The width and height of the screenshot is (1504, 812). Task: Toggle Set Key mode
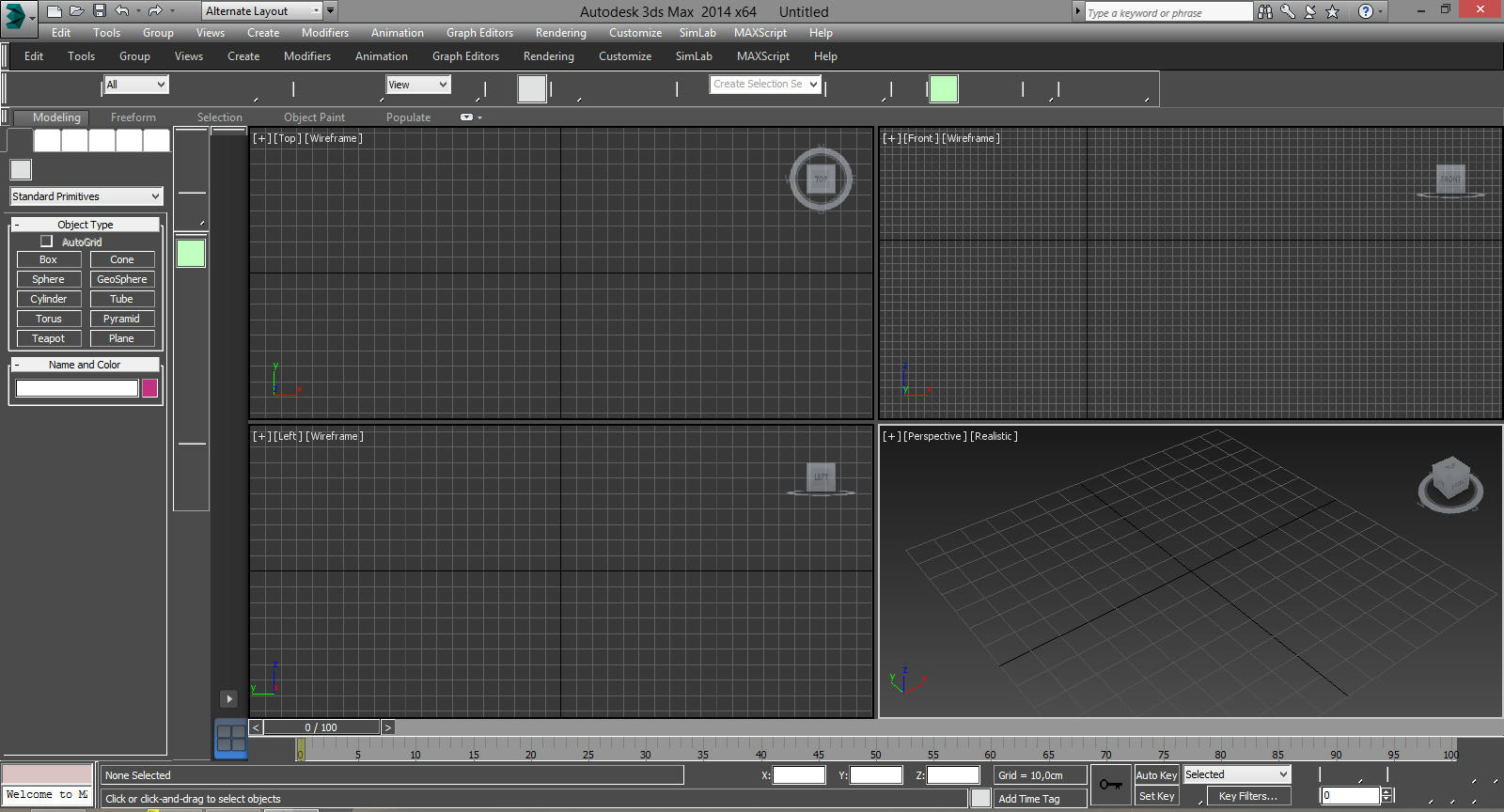[x=1156, y=796]
